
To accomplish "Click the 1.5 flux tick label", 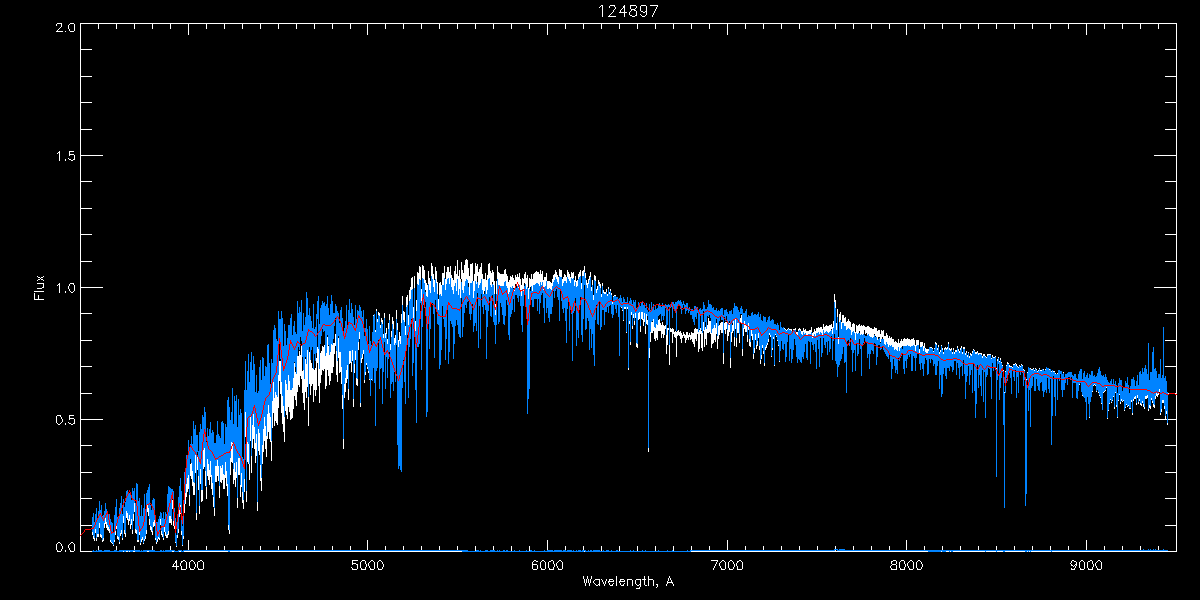I will coord(66,158).
